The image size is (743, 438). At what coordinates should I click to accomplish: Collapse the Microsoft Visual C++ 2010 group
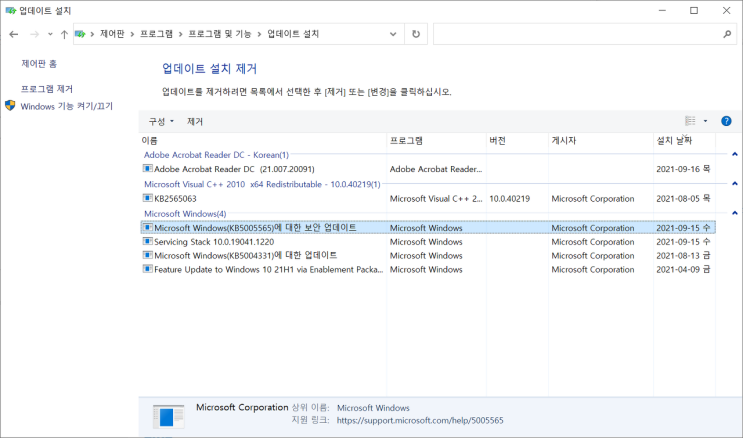734,183
